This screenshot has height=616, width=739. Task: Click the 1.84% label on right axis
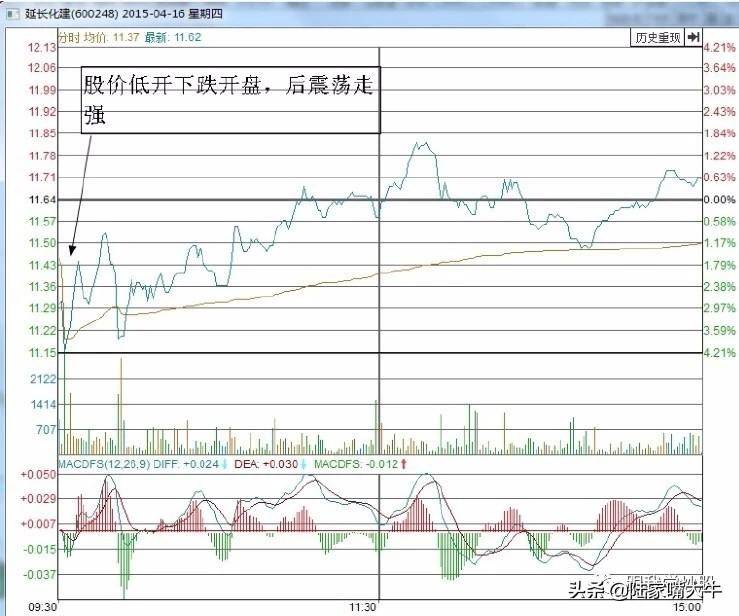click(719, 133)
